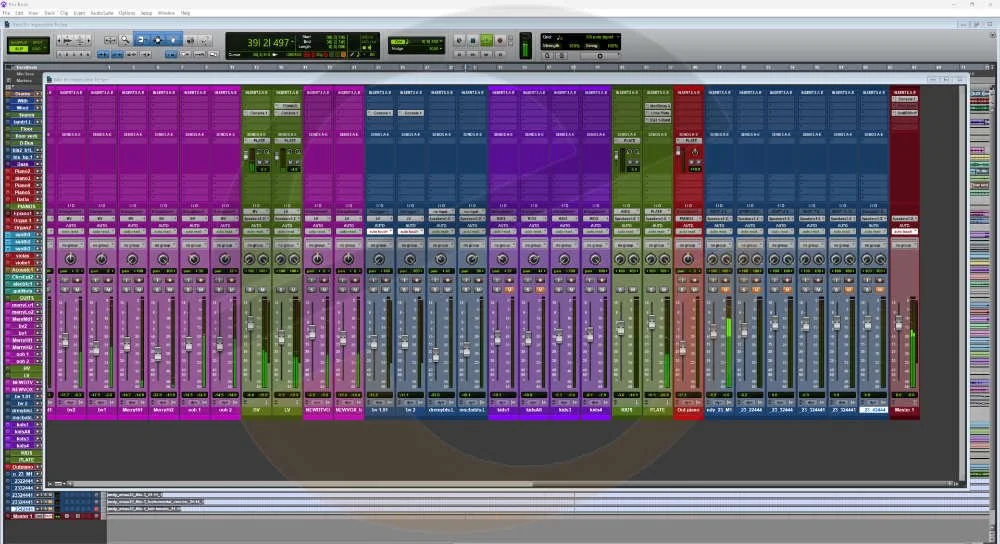Solo the ooh 1 channel strip
The height and width of the screenshot is (544, 1000).
point(189,289)
